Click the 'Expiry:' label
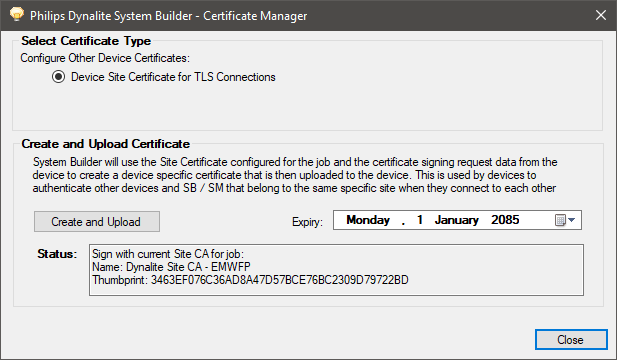 click(307, 222)
